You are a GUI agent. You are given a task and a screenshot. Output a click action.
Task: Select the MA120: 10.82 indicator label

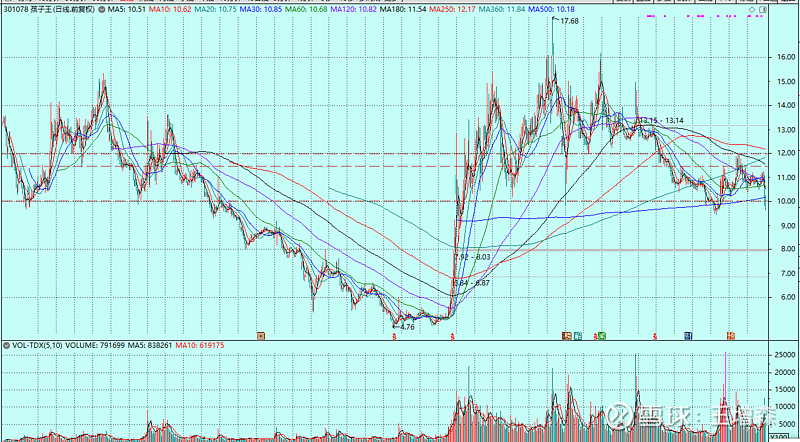coord(353,10)
